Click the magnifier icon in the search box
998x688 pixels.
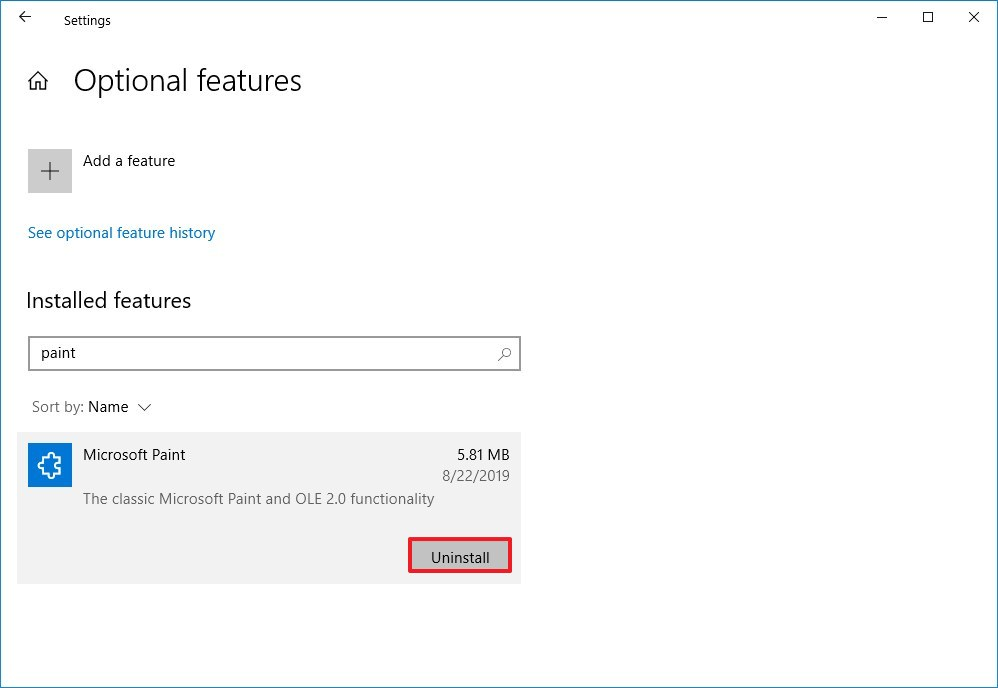[505, 354]
